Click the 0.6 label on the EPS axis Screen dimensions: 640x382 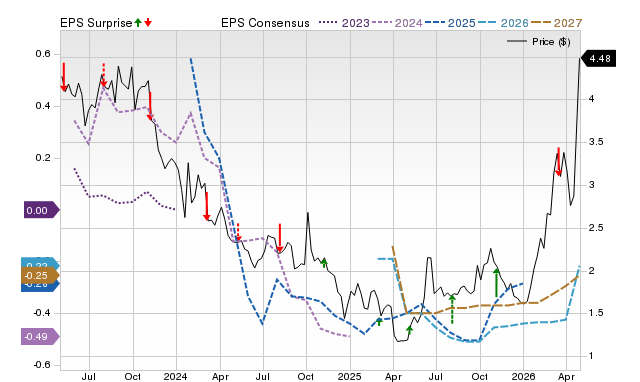click(x=43, y=54)
